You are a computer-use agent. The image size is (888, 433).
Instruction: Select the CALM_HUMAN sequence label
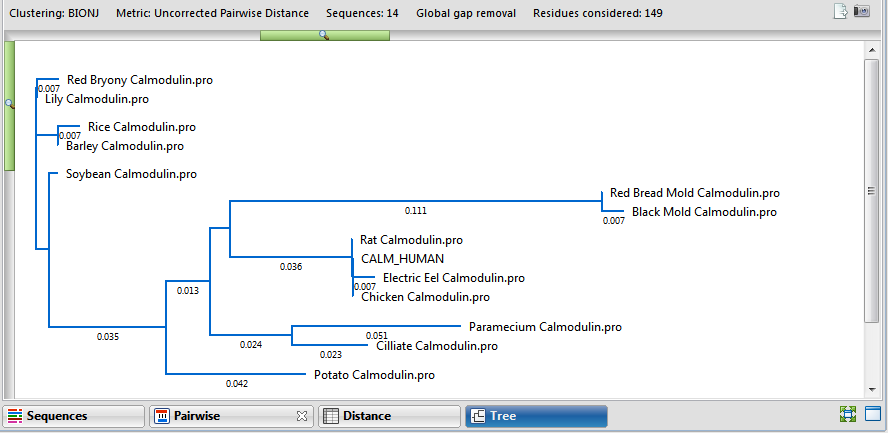click(x=403, y=259)
